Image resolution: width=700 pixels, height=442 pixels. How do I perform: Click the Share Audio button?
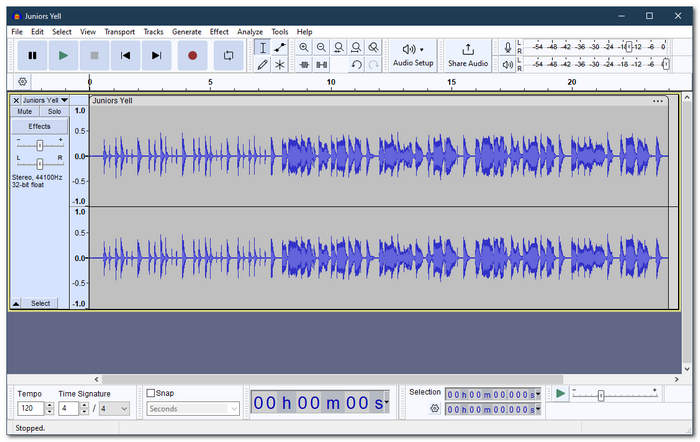point(468,55)
